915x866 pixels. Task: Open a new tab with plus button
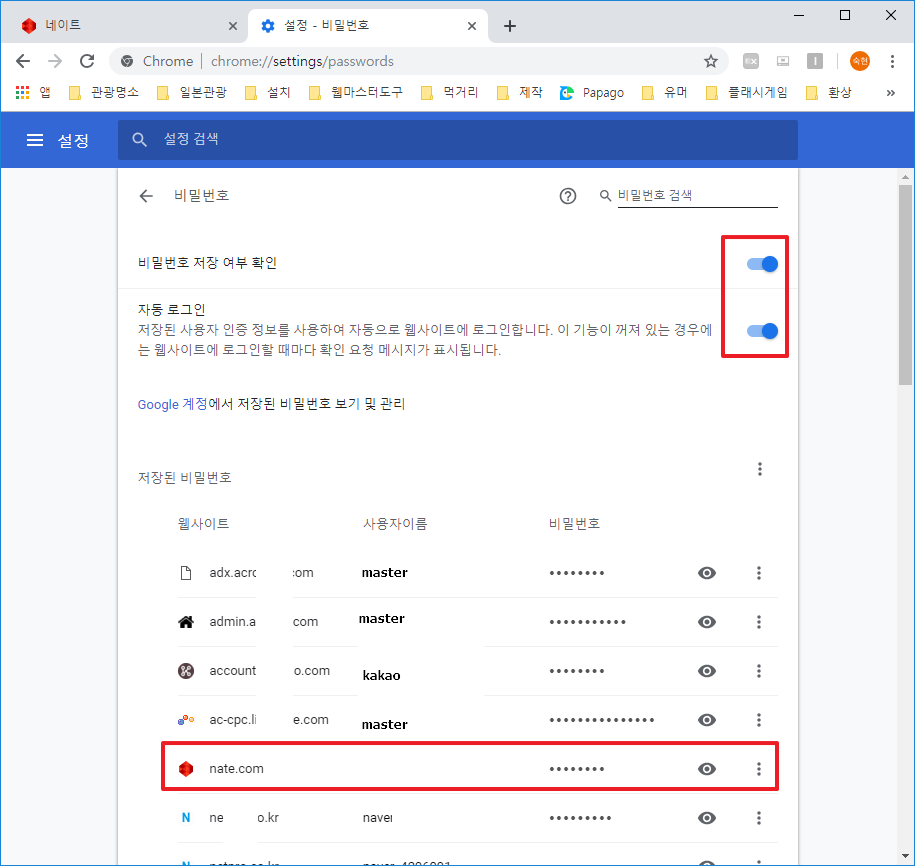(x=509, y=26)
